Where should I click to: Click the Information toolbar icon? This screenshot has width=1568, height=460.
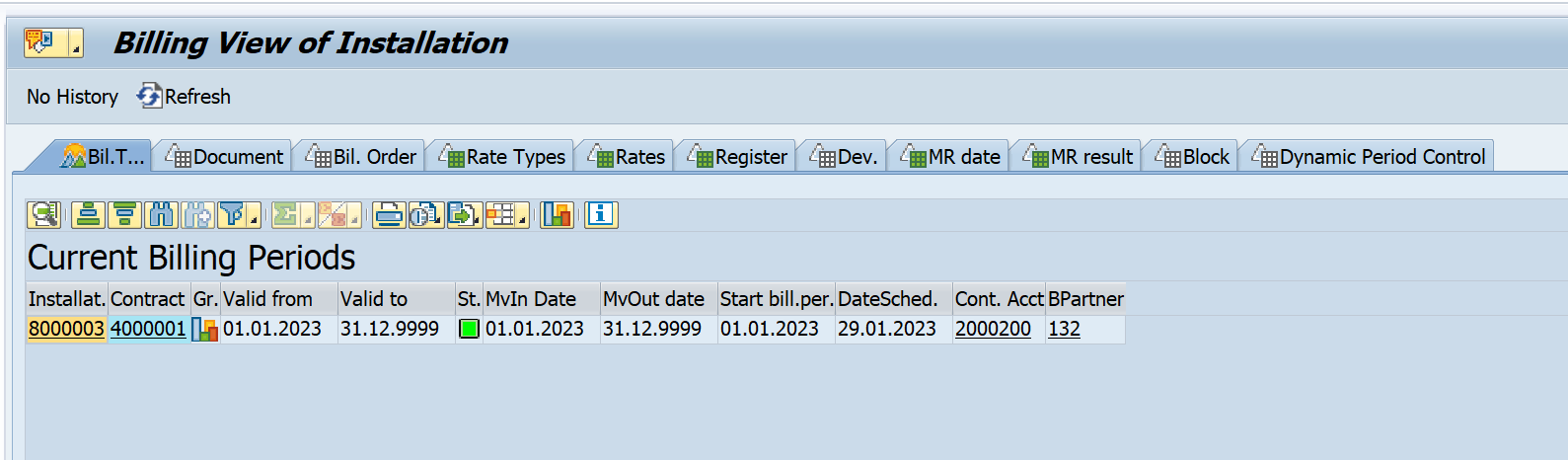(x=601, y=214)
